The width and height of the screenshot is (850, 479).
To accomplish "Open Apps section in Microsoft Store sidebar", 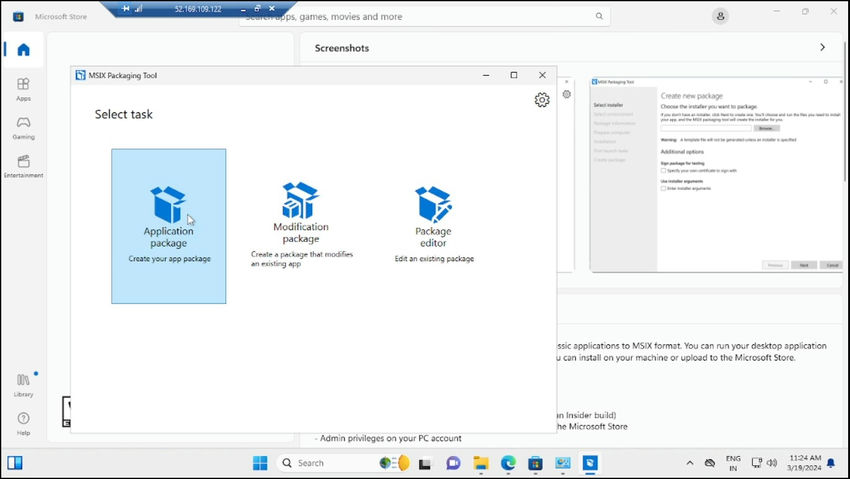I will [x=23, y=89].
